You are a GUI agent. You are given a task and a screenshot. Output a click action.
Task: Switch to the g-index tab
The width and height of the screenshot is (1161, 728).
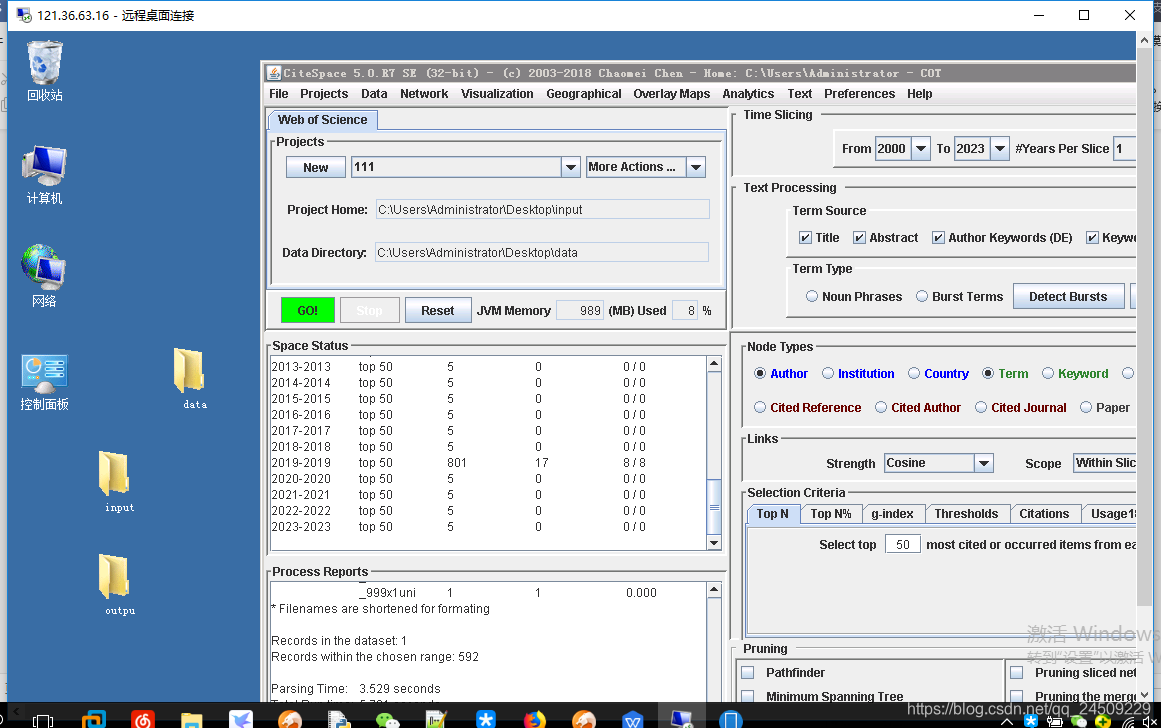(892, 514)
